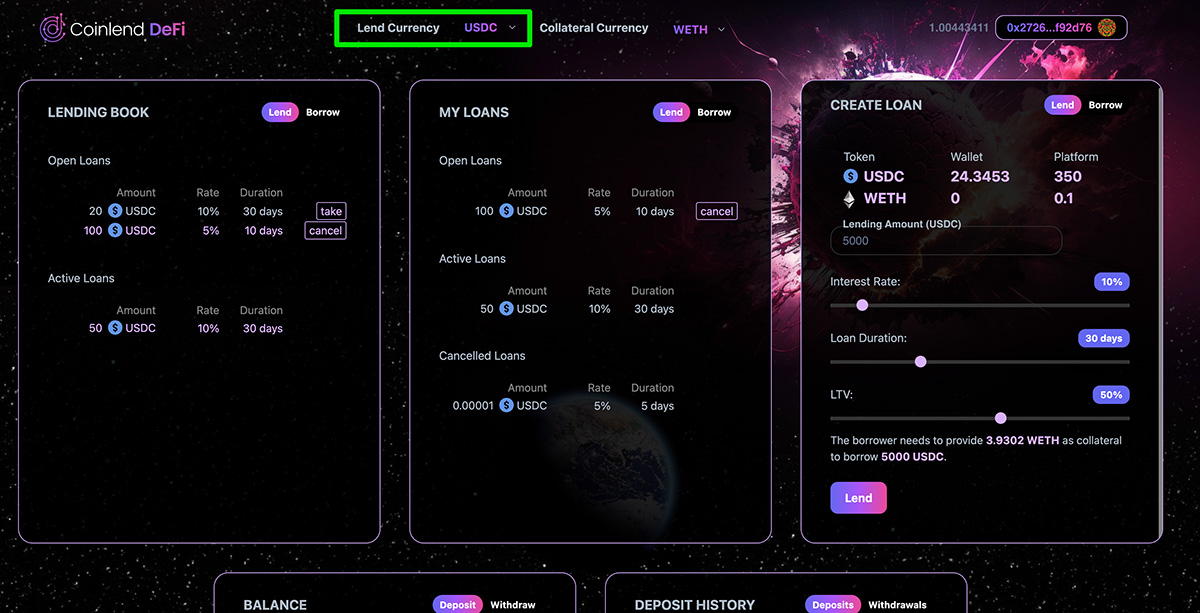Click USDC coin icon in Lending Book 10 days row
Screen dimensions: 1200x613
coord(115,230)
